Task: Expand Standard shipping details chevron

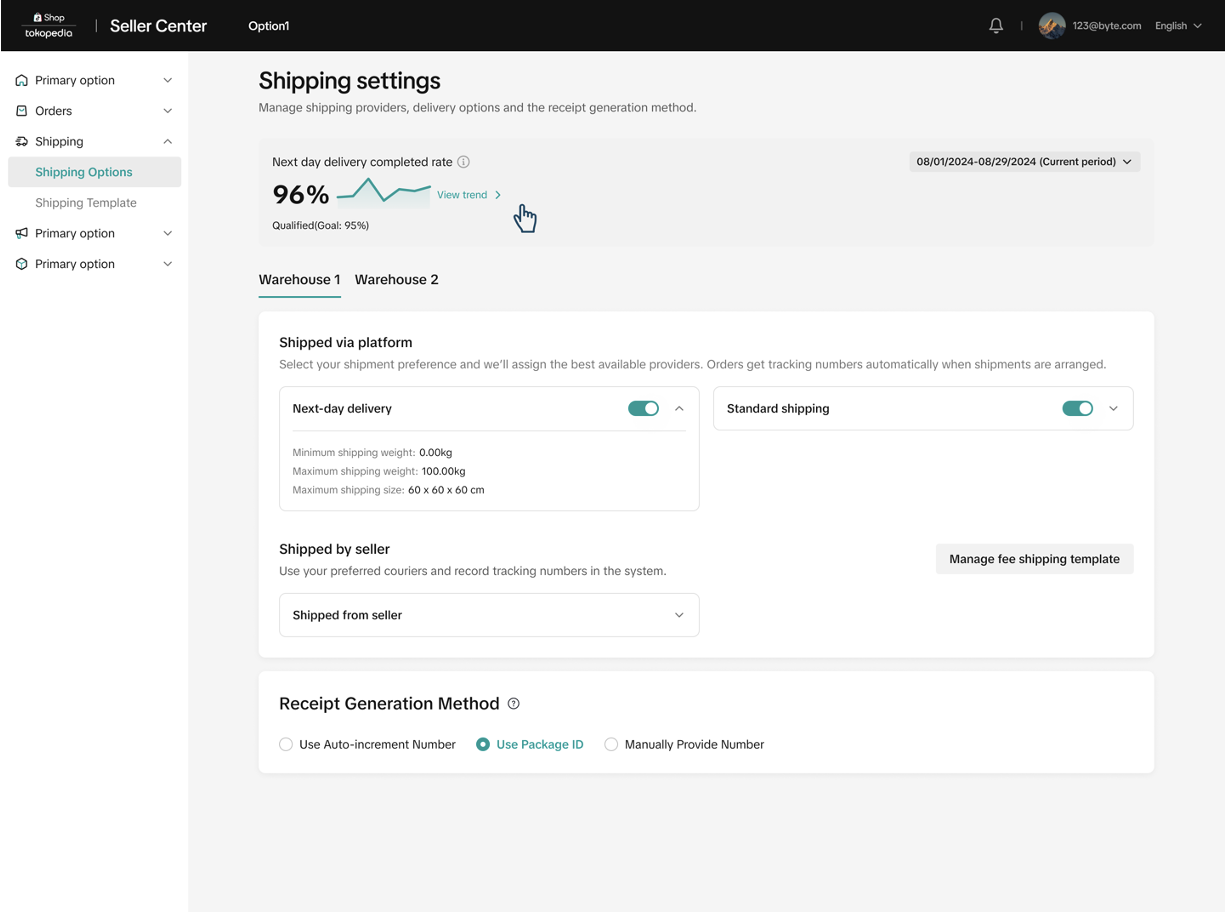Action: [1113, 409]
